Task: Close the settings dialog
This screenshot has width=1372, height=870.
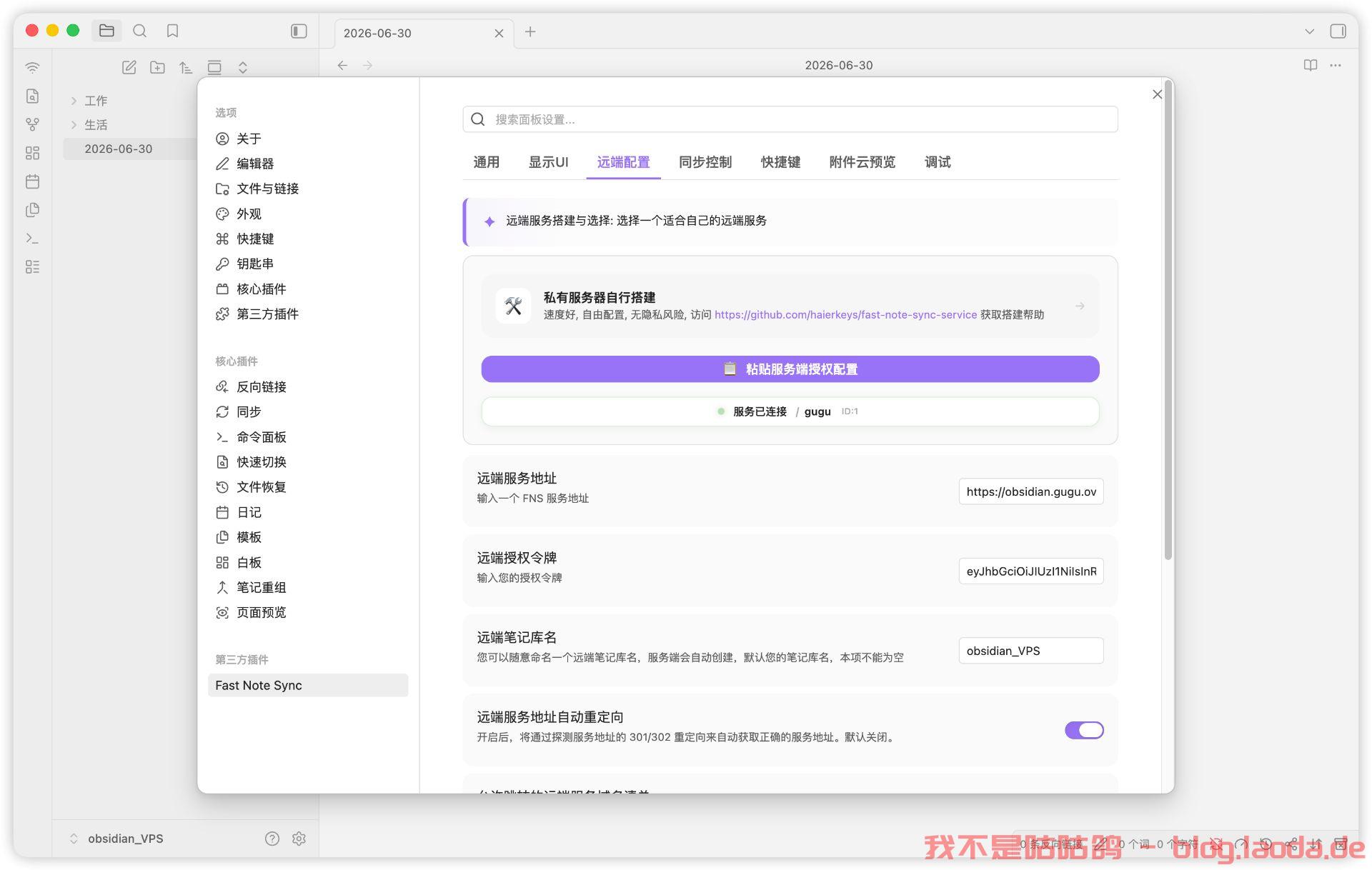Action: click(1157, 94)
